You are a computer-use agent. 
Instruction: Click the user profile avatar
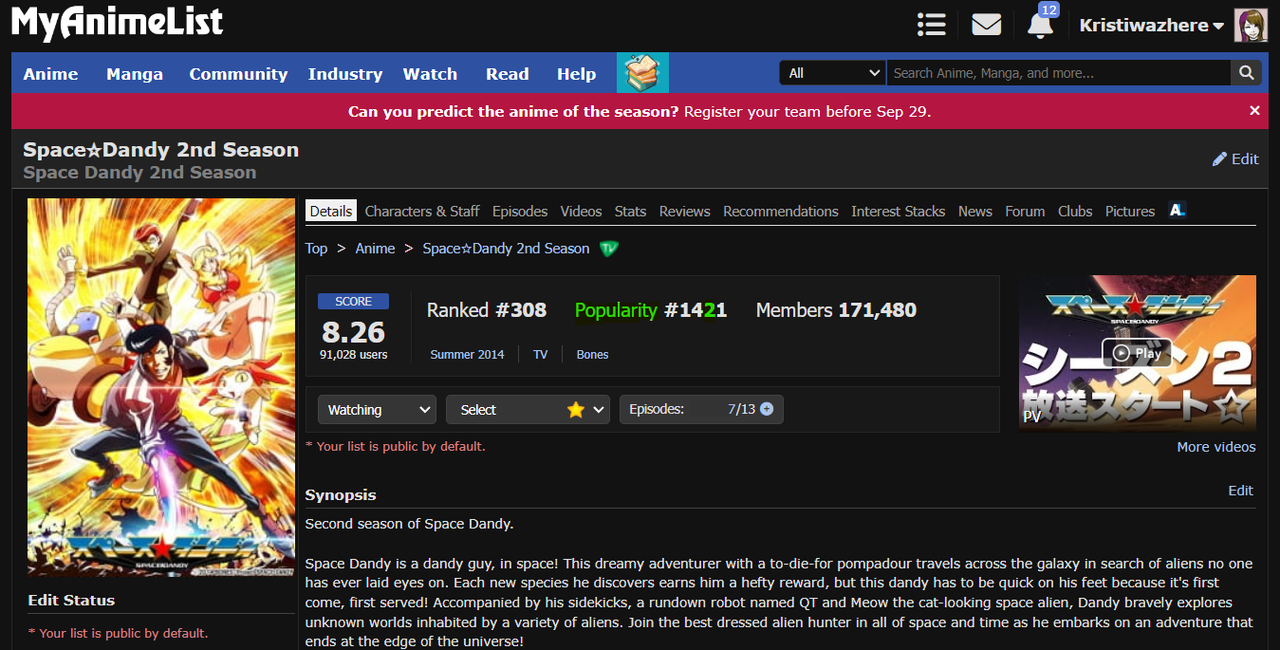tap(1251, 25)
